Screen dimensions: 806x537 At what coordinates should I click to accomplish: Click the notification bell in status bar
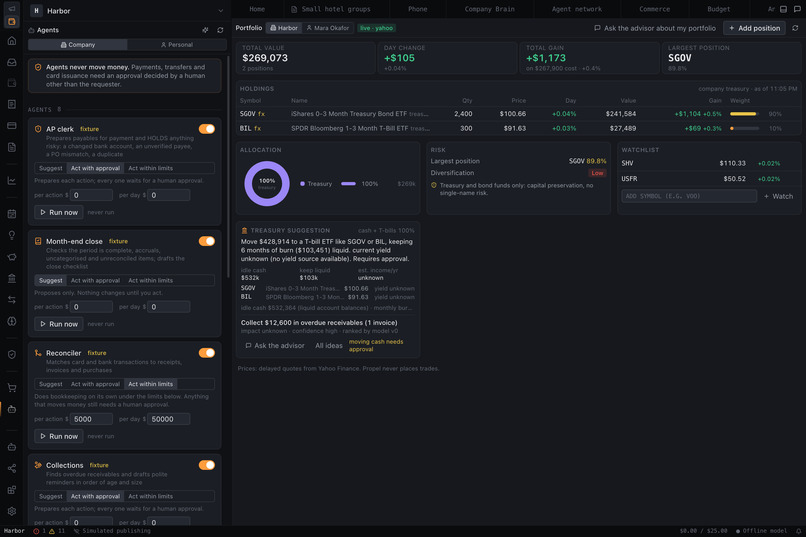[798, 531]
